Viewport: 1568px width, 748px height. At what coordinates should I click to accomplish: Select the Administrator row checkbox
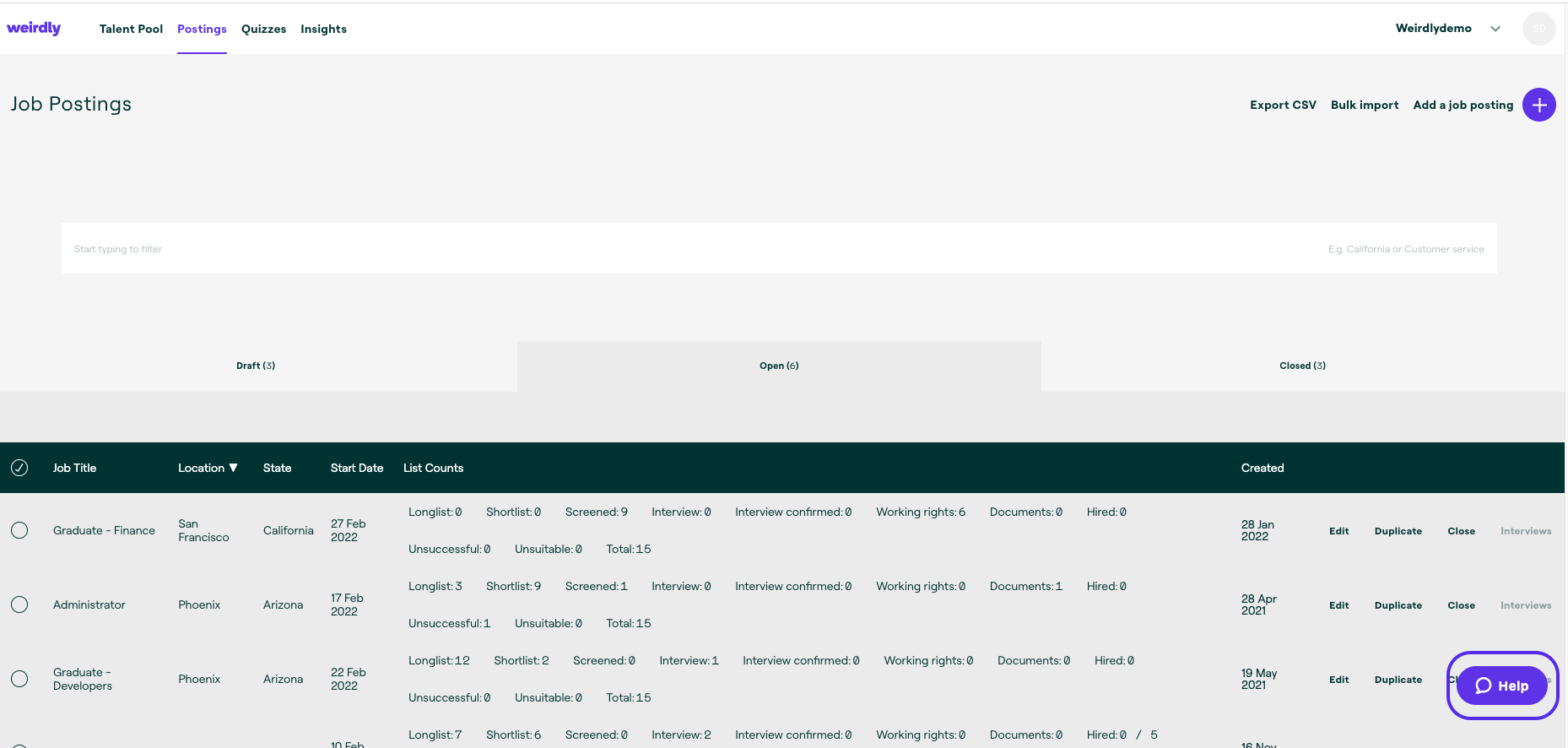pos(19,604)
